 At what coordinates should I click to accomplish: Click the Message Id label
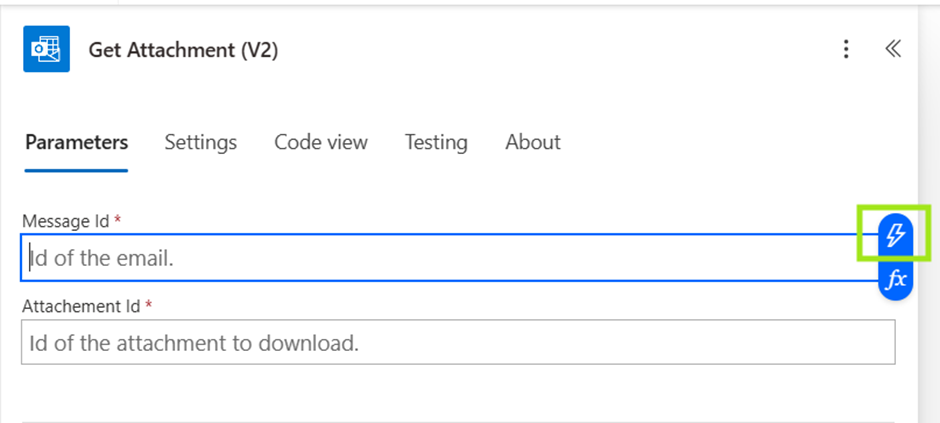point(66,220)
